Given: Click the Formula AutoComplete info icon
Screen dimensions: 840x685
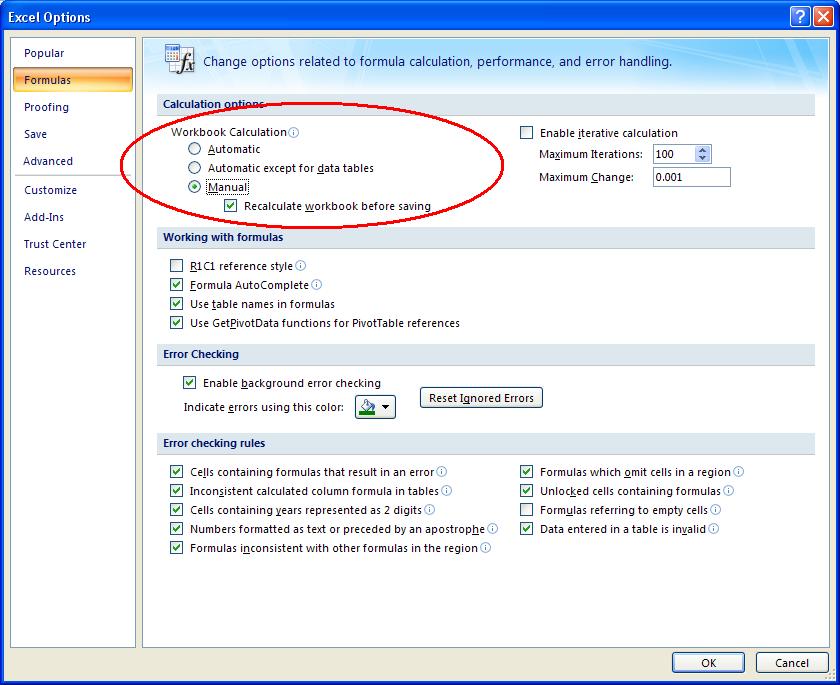Looking at the screenshot, I should tap(317, 284).
